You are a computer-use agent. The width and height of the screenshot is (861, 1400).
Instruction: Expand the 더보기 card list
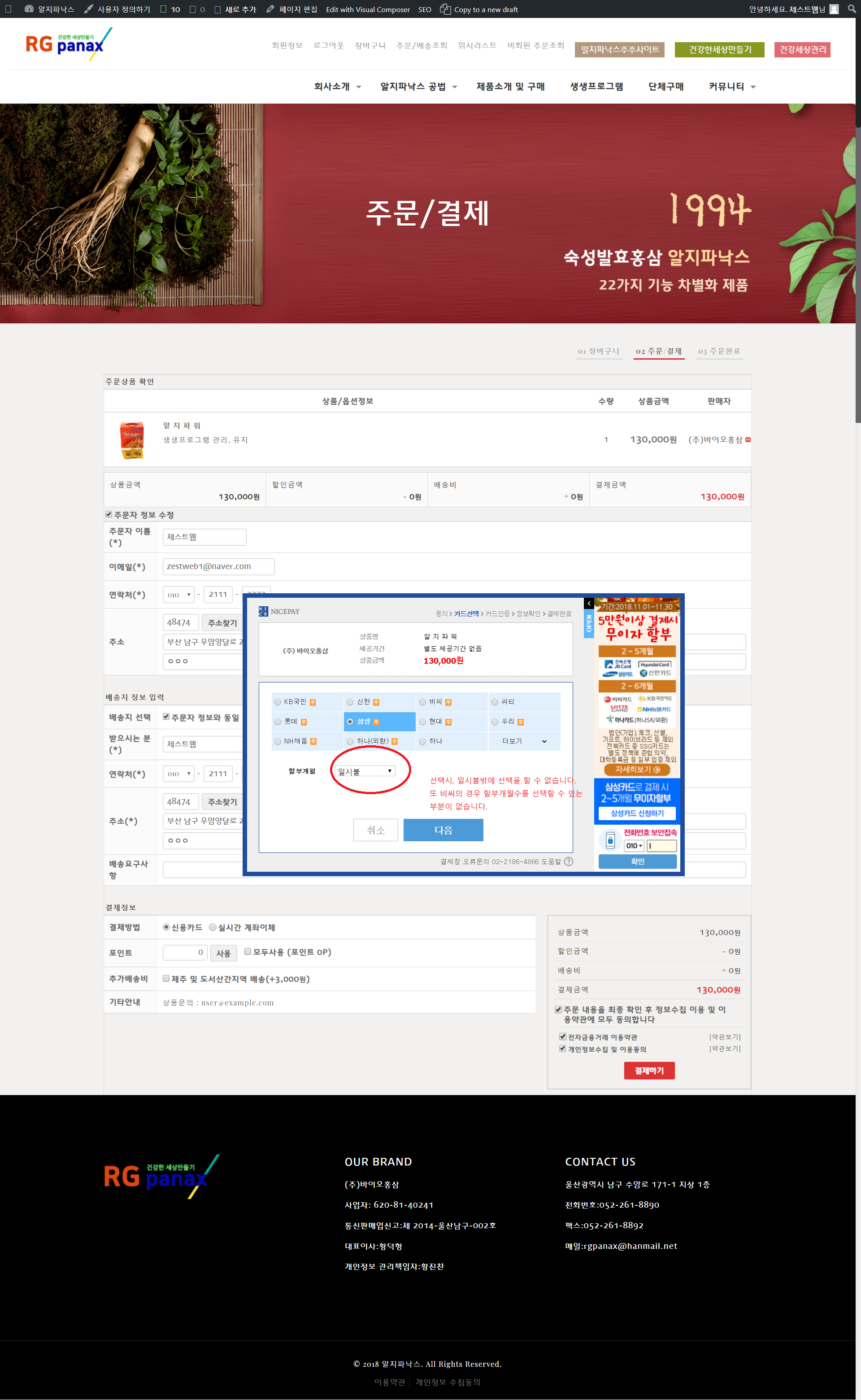[525, 741]
